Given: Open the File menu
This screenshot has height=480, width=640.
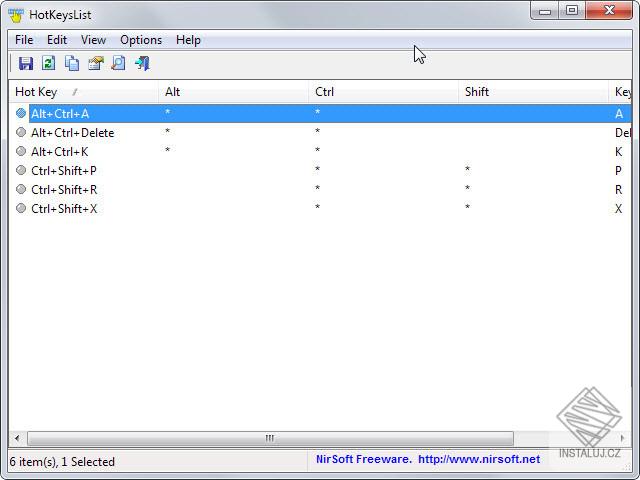Looking at the screenshot, I should pos(24,40).
